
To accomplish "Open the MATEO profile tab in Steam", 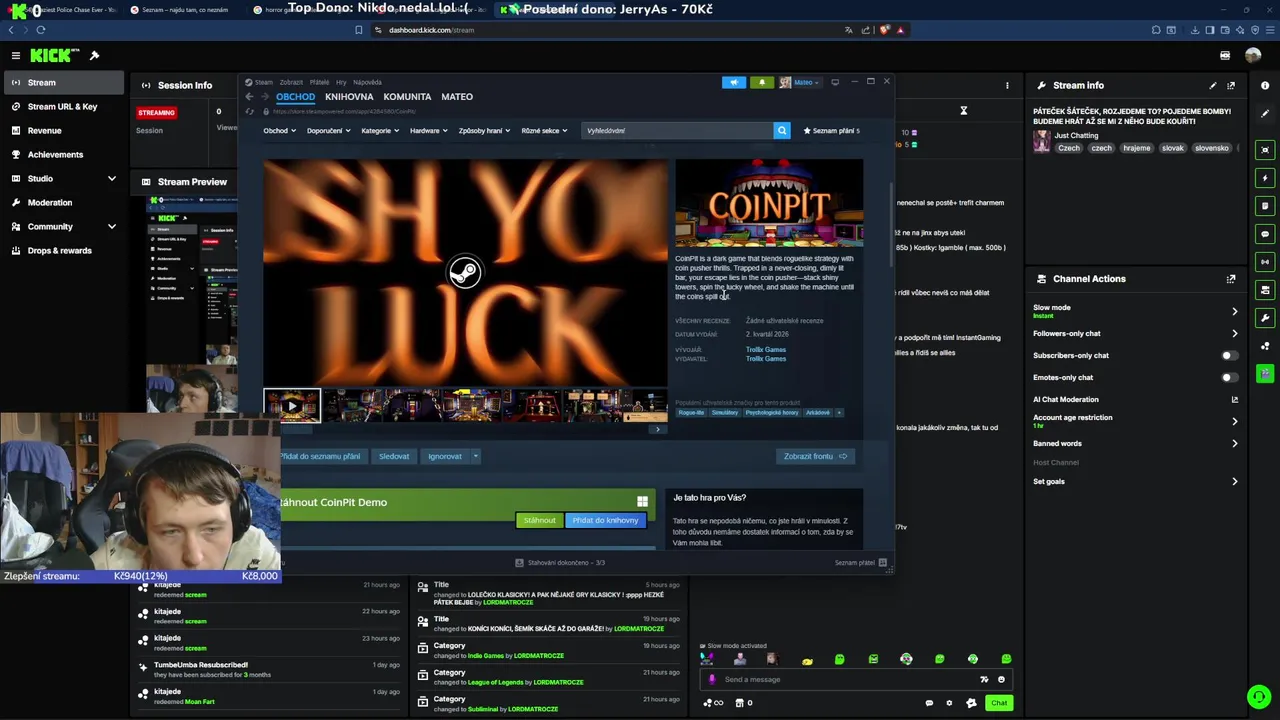I will tap(457, 97).
